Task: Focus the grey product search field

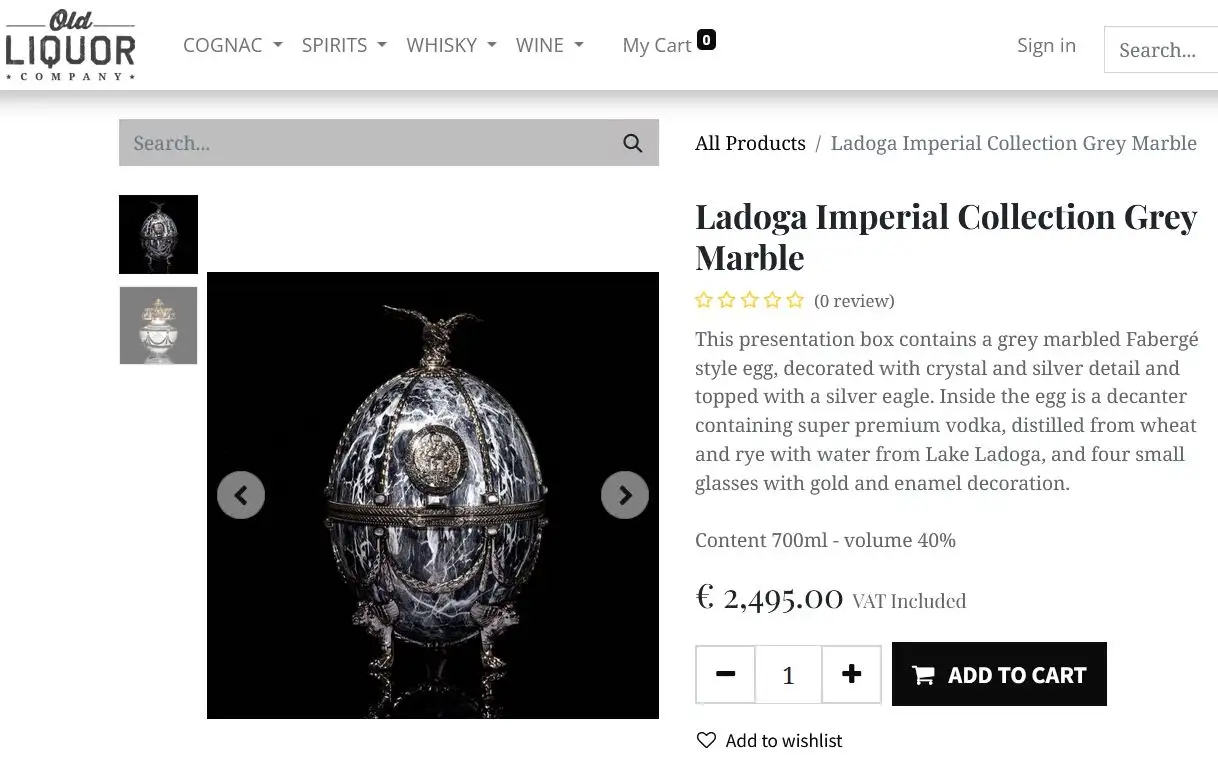Action: pyautogui.click(x=365, y=143)
